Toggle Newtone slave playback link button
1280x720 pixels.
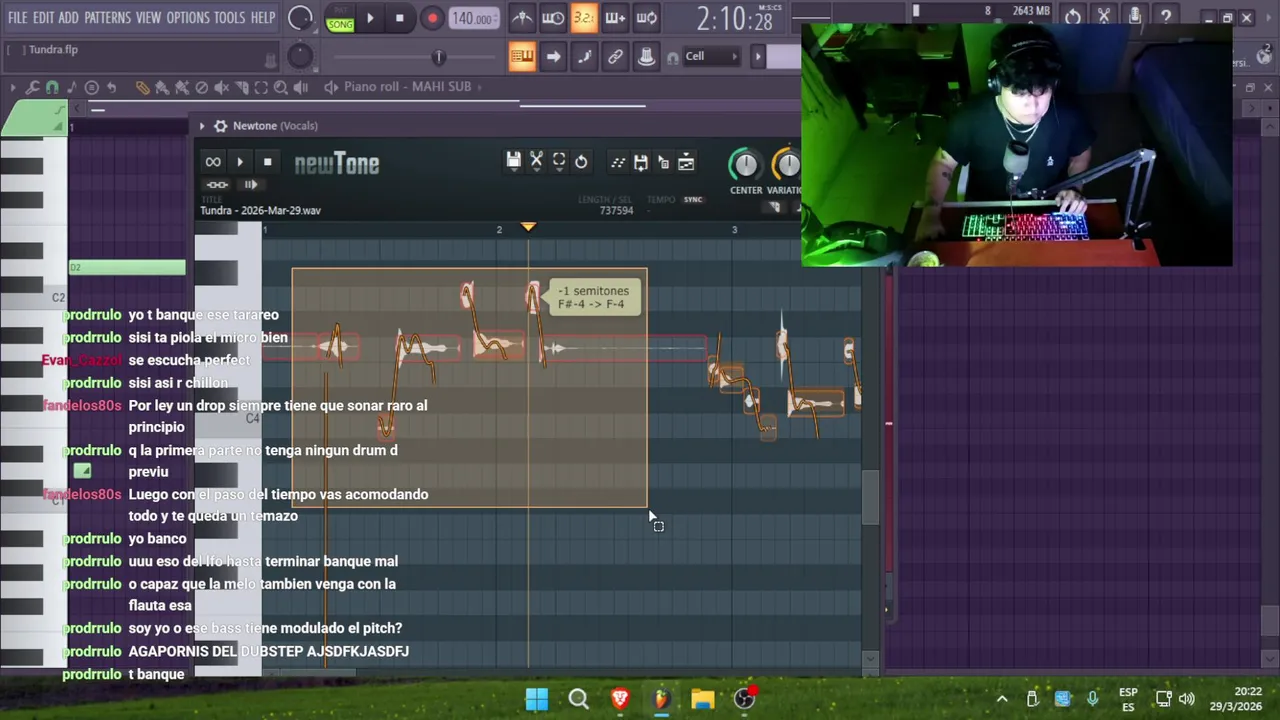[217, 185]
